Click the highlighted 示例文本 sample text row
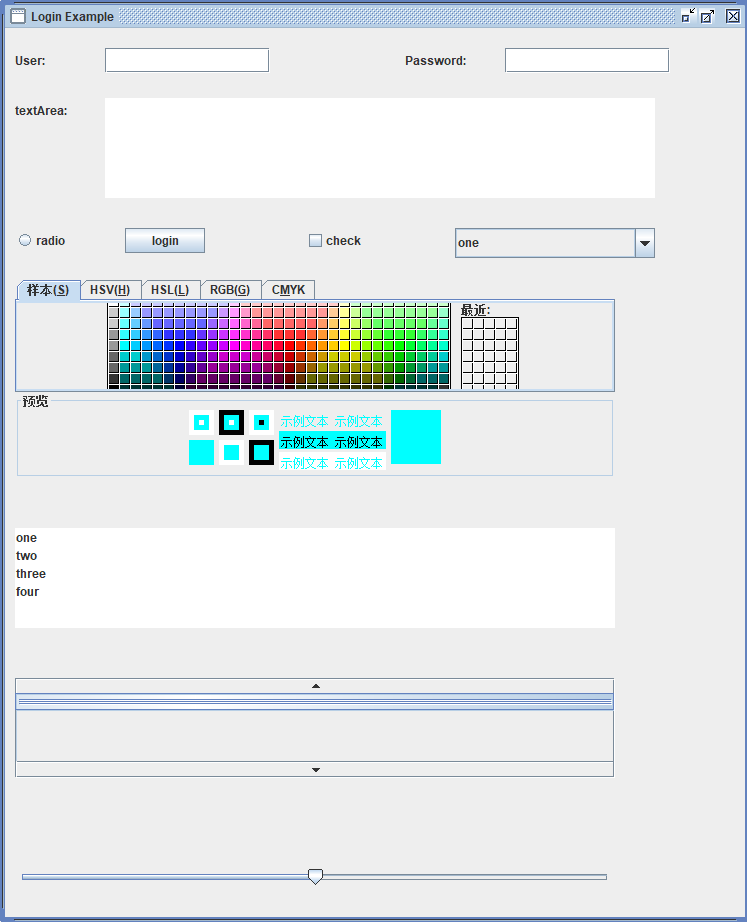The image size is (747, 922). (332, 442)
